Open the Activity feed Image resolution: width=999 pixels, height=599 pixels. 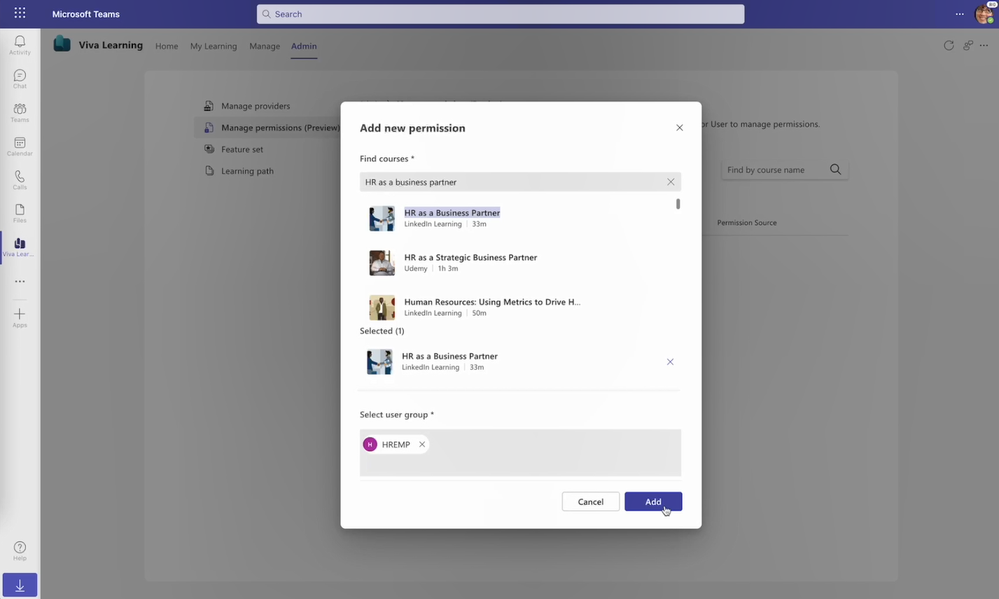pyautogui.click(x=20, y=45)
